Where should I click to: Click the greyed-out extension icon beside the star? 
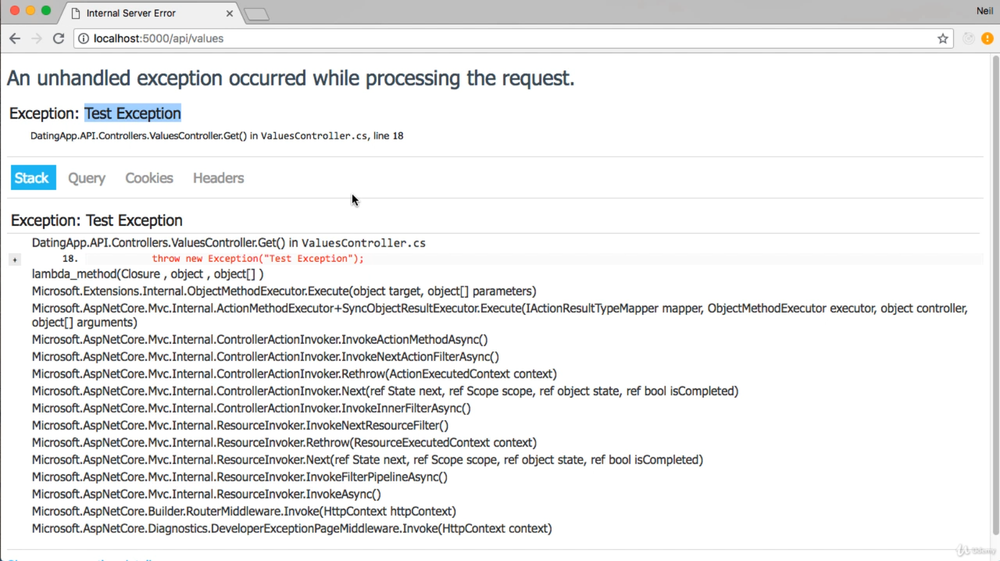point(968,39)
